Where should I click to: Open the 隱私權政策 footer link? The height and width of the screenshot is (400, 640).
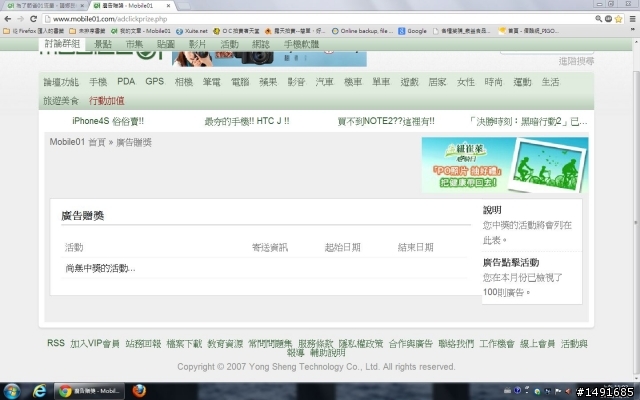pyautogui.click(x=361, y=344)
